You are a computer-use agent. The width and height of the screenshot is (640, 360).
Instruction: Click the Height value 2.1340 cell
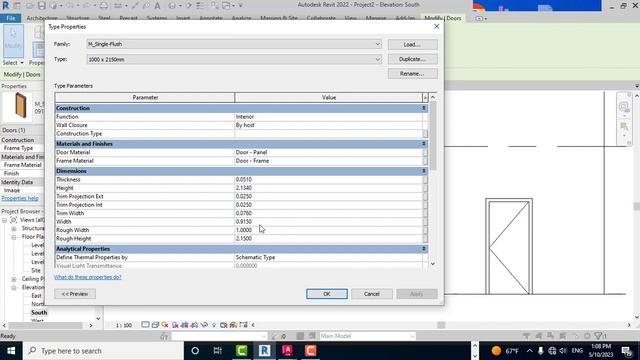tap(329, 188)
